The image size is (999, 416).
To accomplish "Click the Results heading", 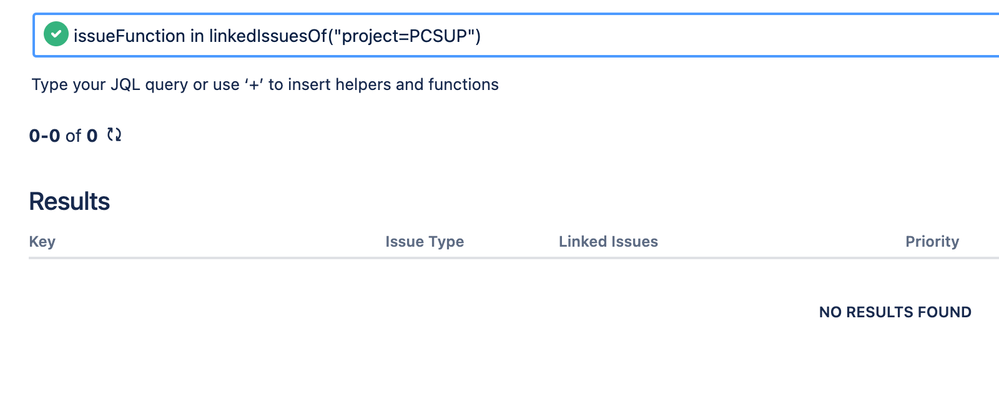I will click(x=69, y=201).
